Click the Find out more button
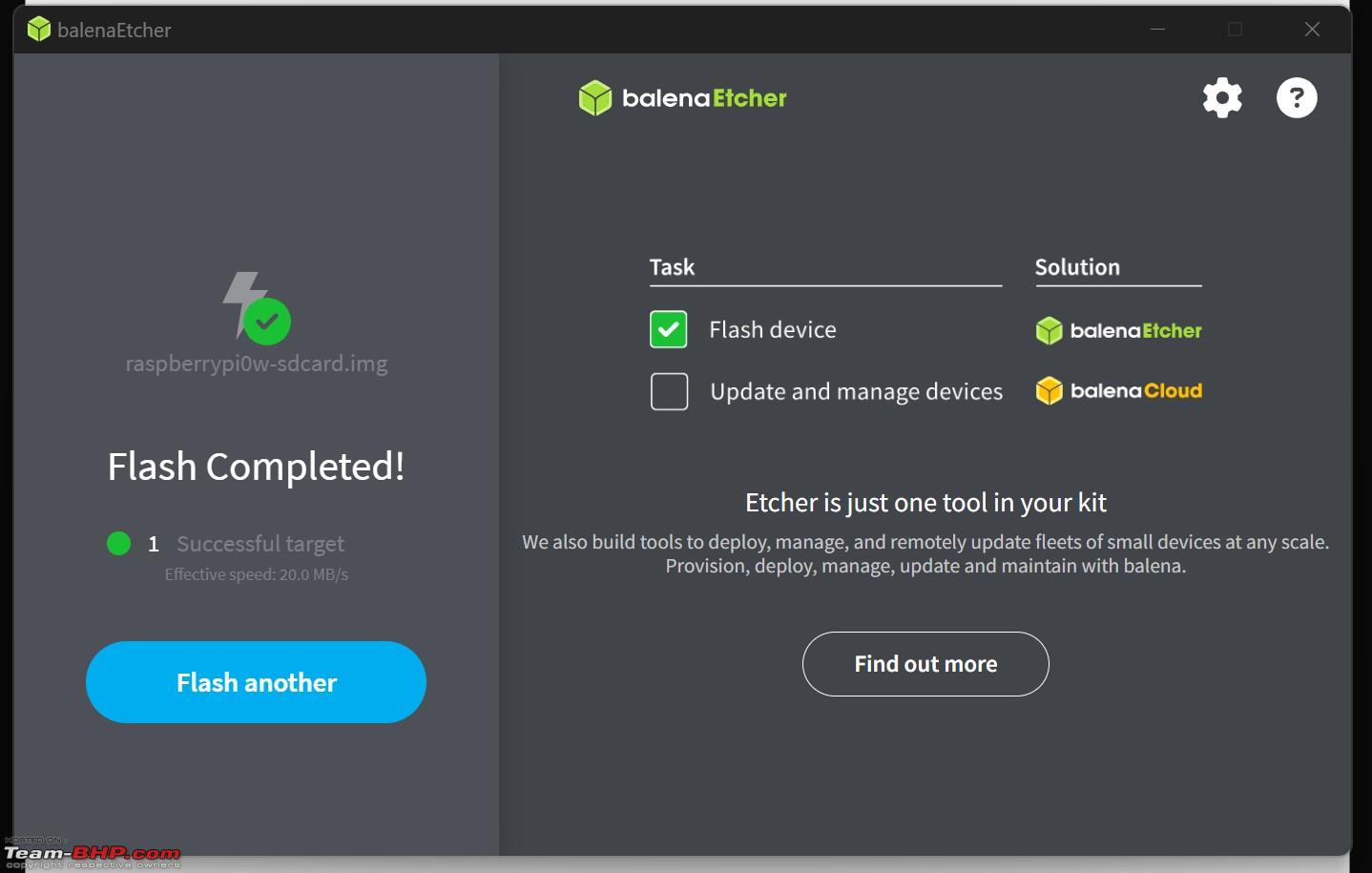The image size is (1372, 873). pyautogui.click(x=925, y=664)
